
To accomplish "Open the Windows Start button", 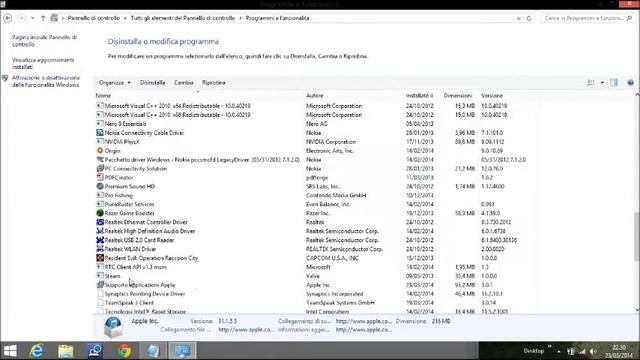I will pyautogui.click(x=10, y=351).
